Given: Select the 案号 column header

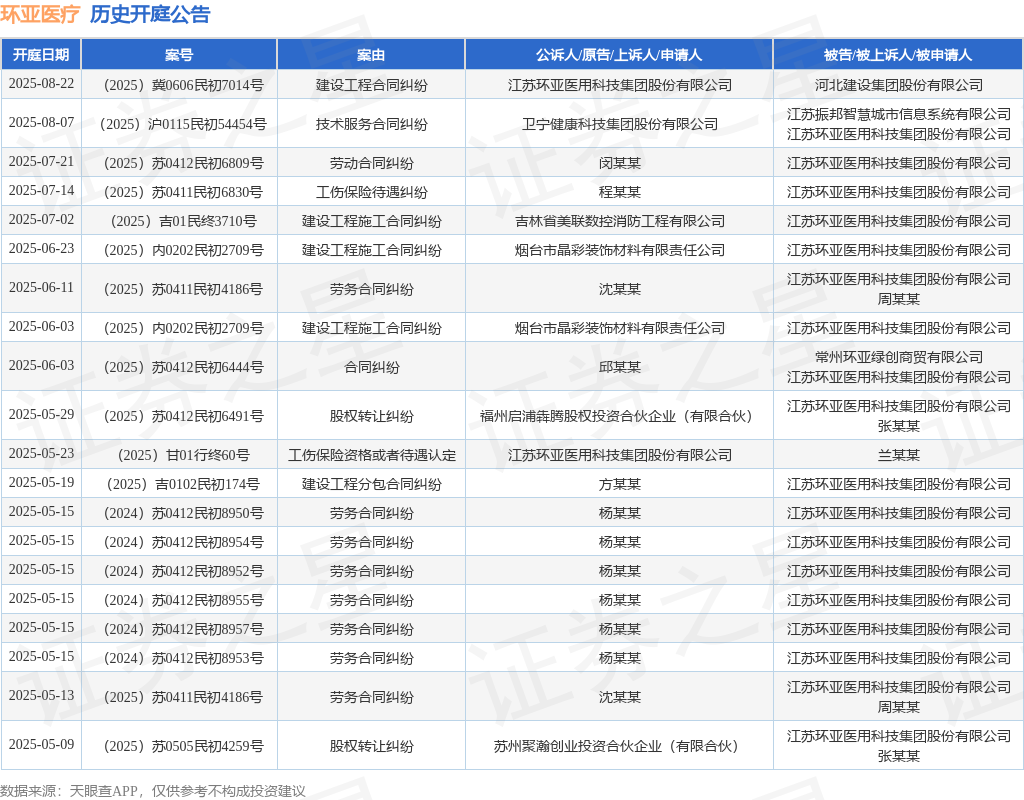Looking at the screenshot, I should (179, 55).
